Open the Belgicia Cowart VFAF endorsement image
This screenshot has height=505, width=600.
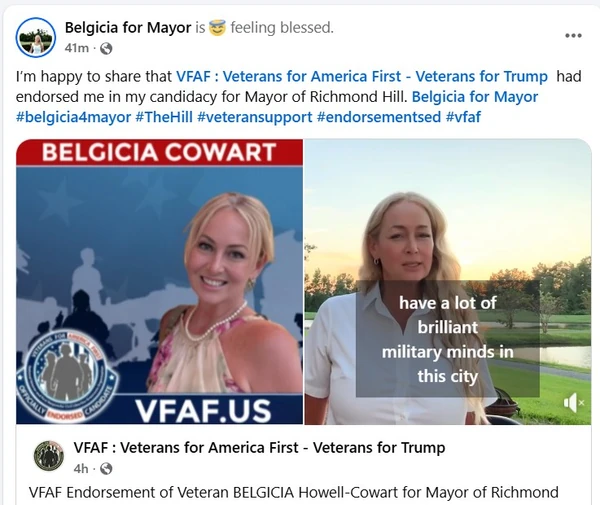point(160,282)
